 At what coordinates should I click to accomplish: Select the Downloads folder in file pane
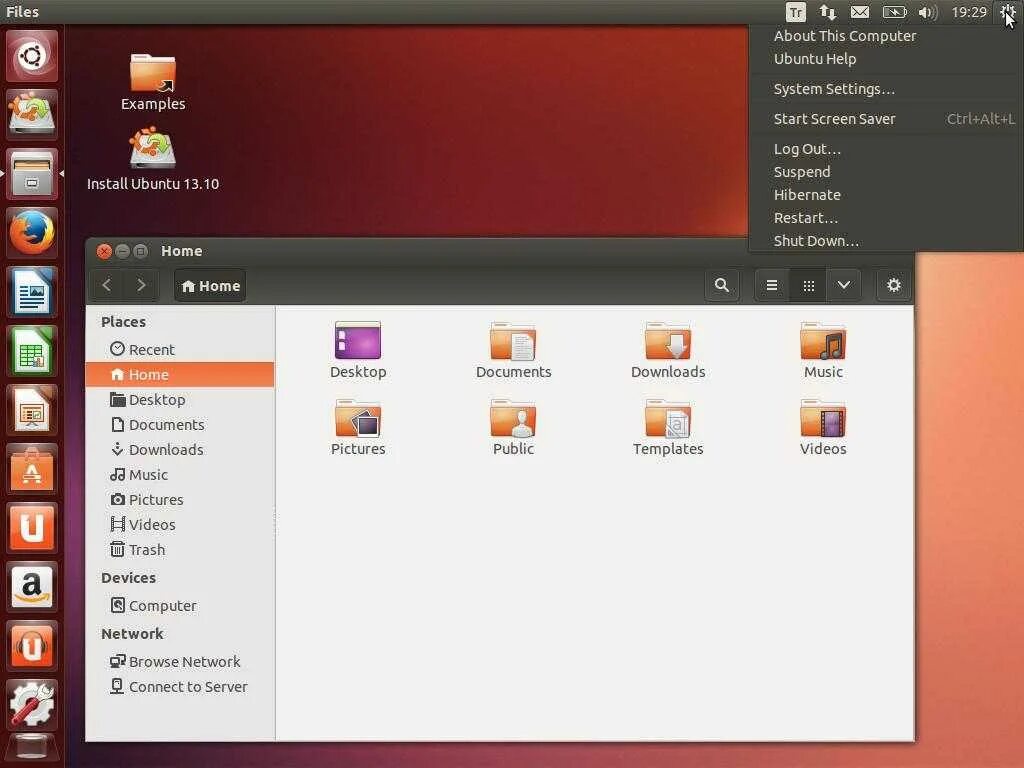(x=668, y=350)
